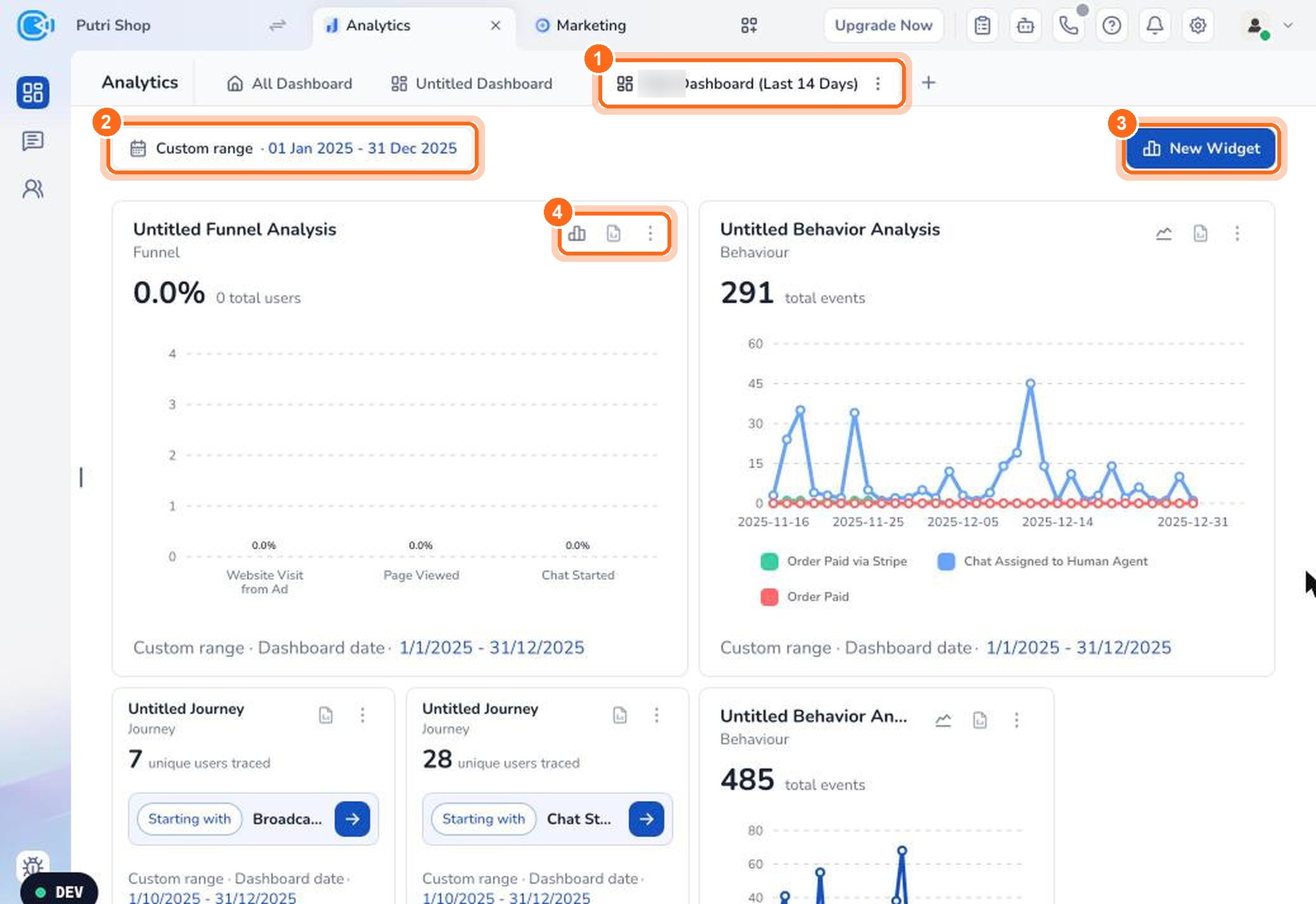Image resolution: width=1316 pixels, height=904 pixels.
Task: Click the New Widget button
Action: pos(1201,148)
